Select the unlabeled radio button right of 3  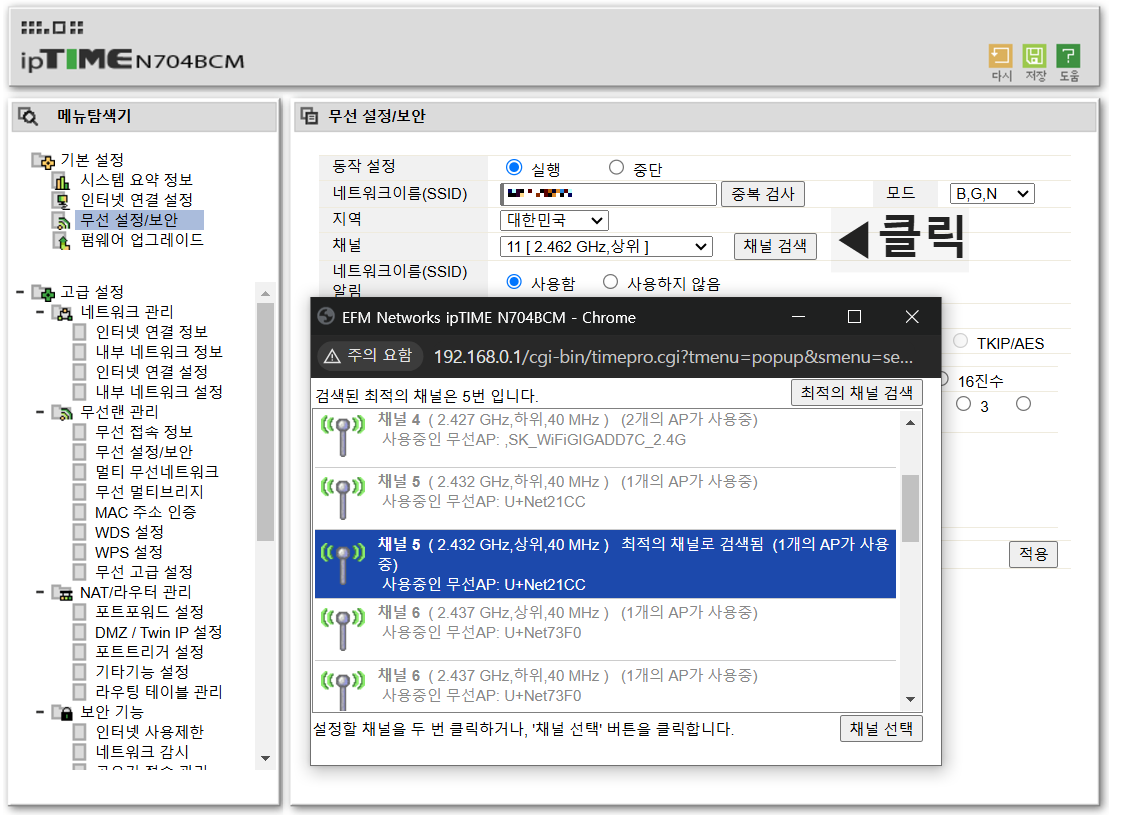coord(1024,404)
